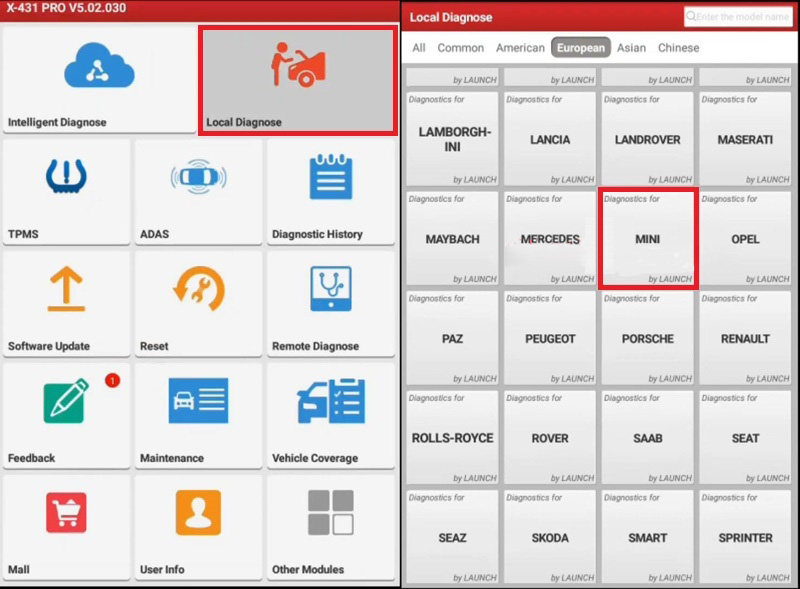Image resolution: width=800 pixels, height=589 pixels.
Task: Open Local Diagnose mechanic car icon
Action: point(298,64)
